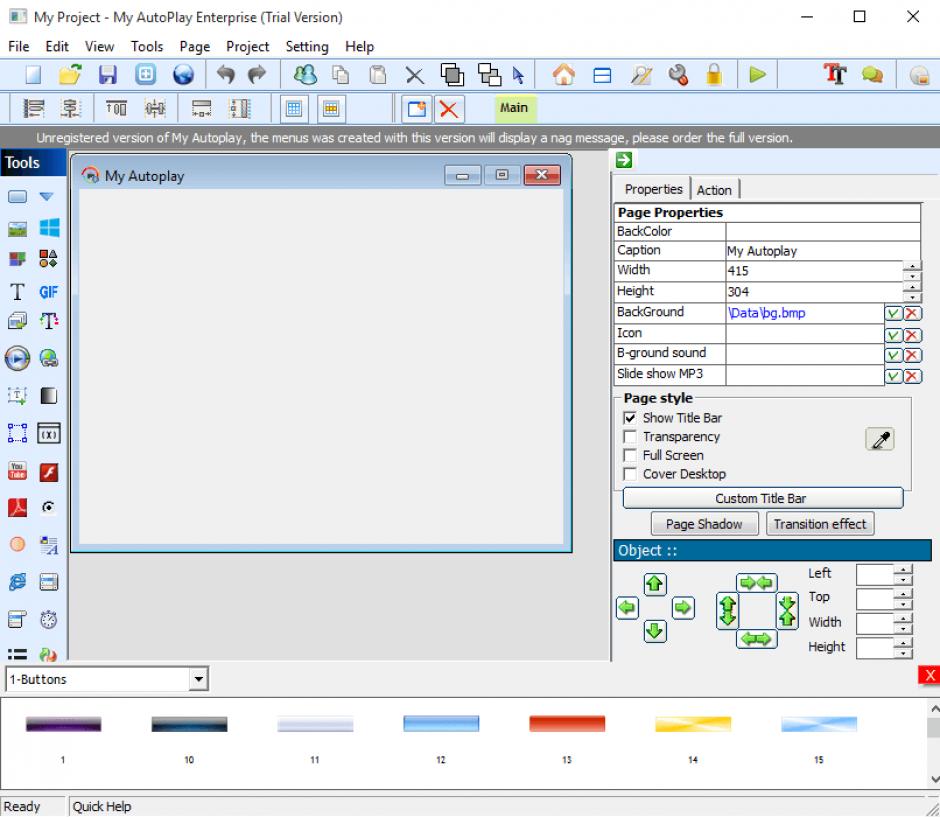This screenshot has height=817, width=940.
Task: Select the YouTube video tool
Action: click(x=17, y=471)
